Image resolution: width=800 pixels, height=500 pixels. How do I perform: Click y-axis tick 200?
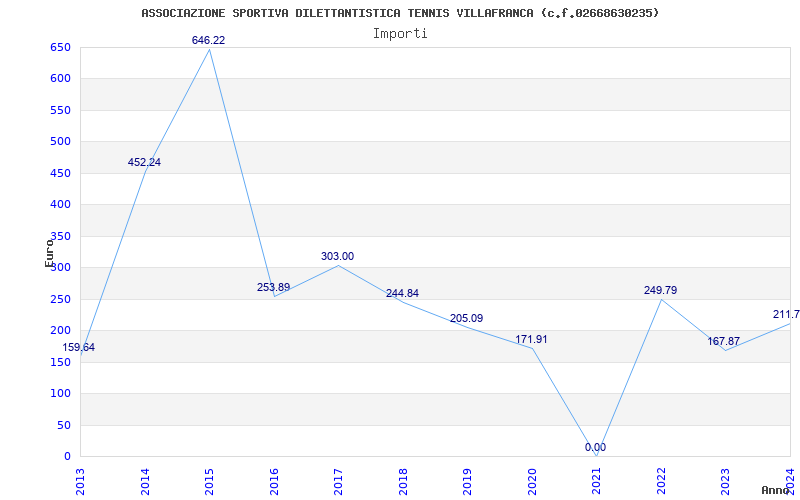coord(60,331)
